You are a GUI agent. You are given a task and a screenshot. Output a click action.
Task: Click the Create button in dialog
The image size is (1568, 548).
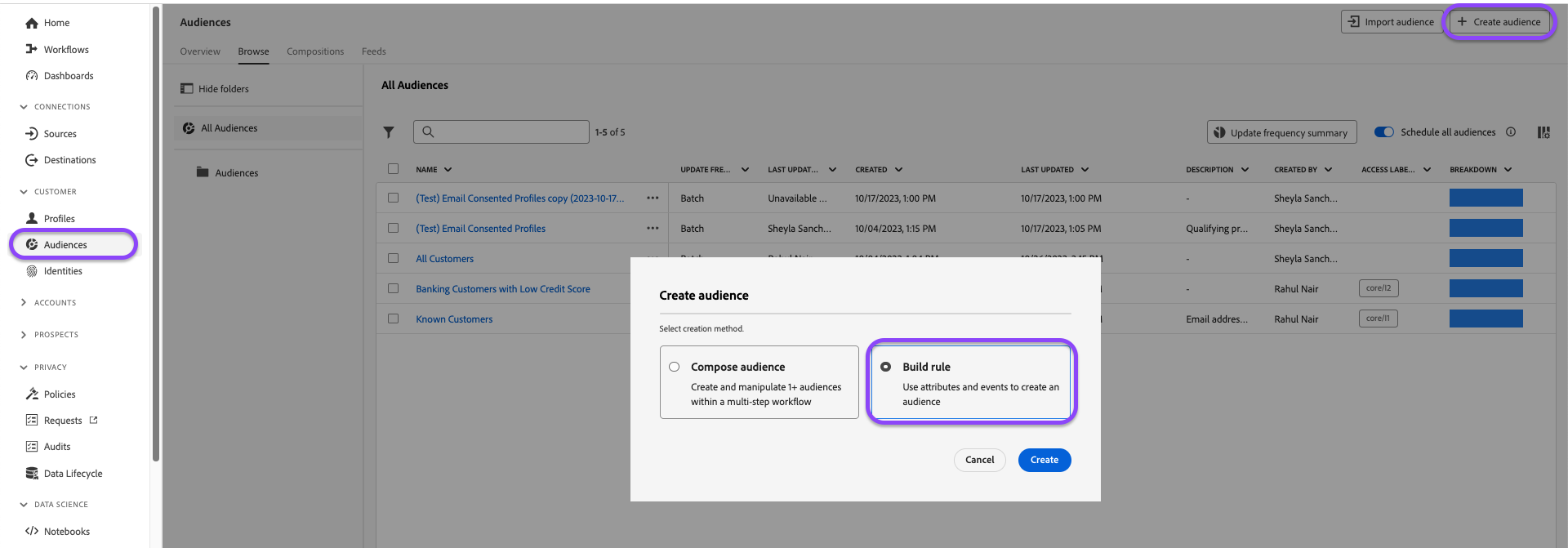[1045, 460]
